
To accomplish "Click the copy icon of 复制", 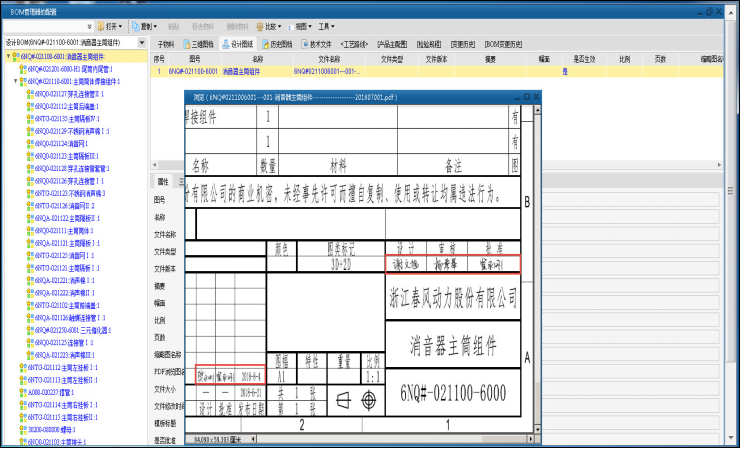I will 135,26.
